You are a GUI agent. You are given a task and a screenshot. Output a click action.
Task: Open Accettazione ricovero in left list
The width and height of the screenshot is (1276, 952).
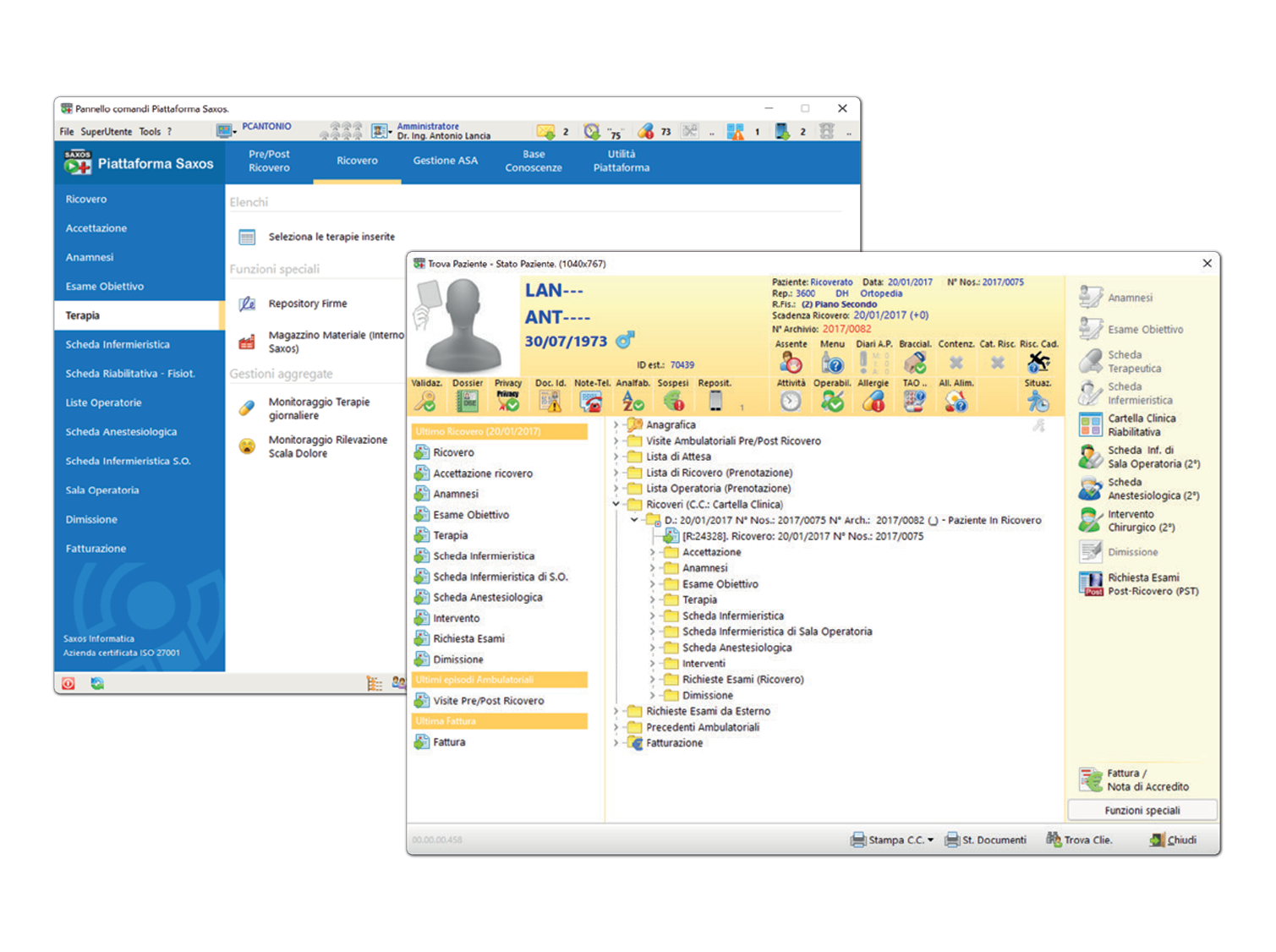click(474, 473)
